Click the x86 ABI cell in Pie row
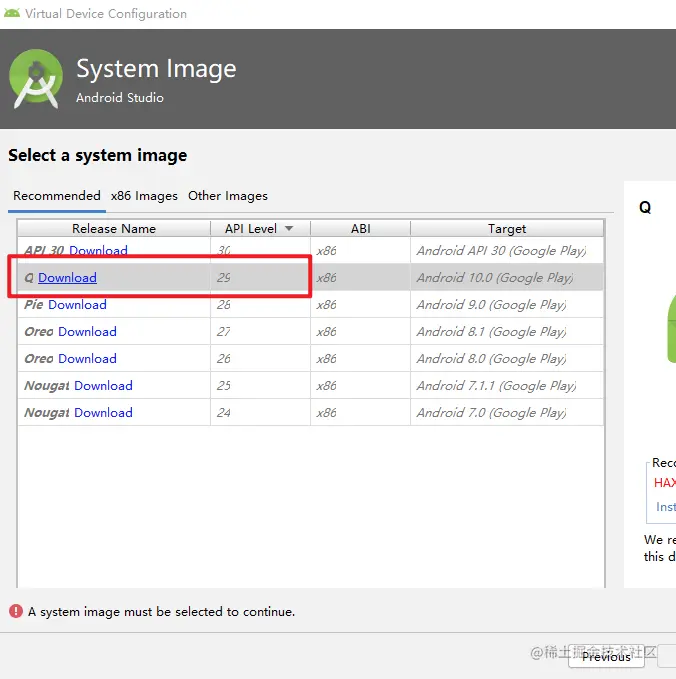 tap(360, 304)
